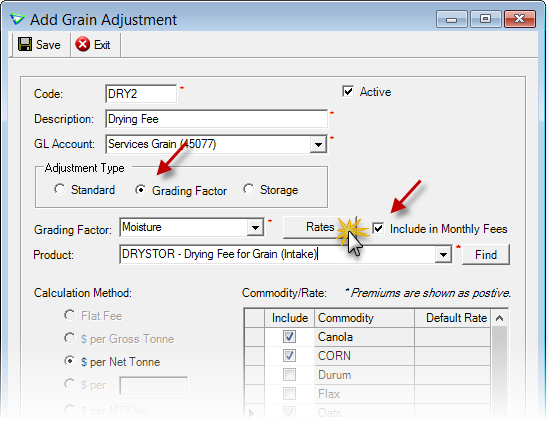Maximize the Add Grain Adjustment window

pos(485,19)
